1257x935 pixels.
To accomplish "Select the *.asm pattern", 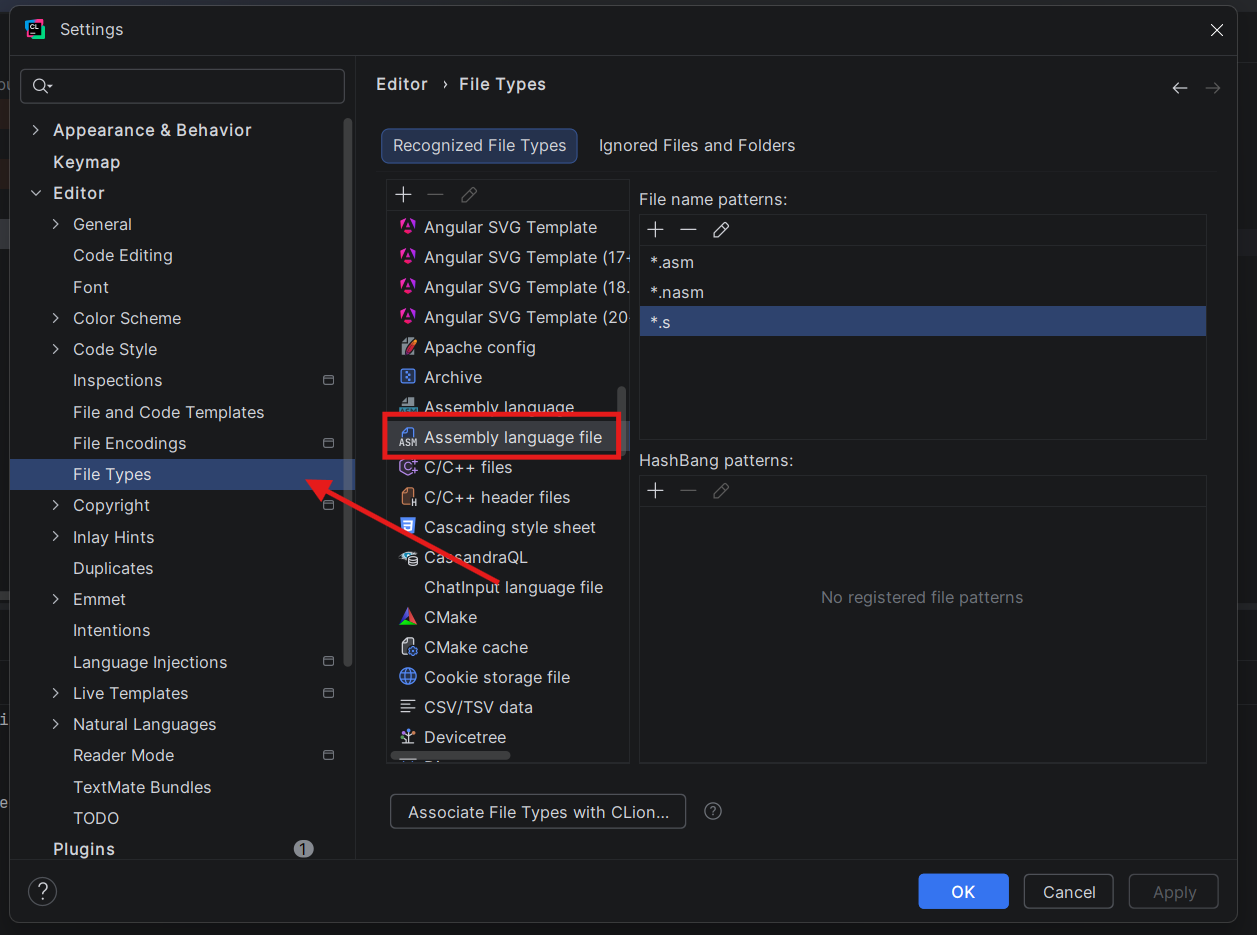I will pyautogui.click(x=922, y=262).
